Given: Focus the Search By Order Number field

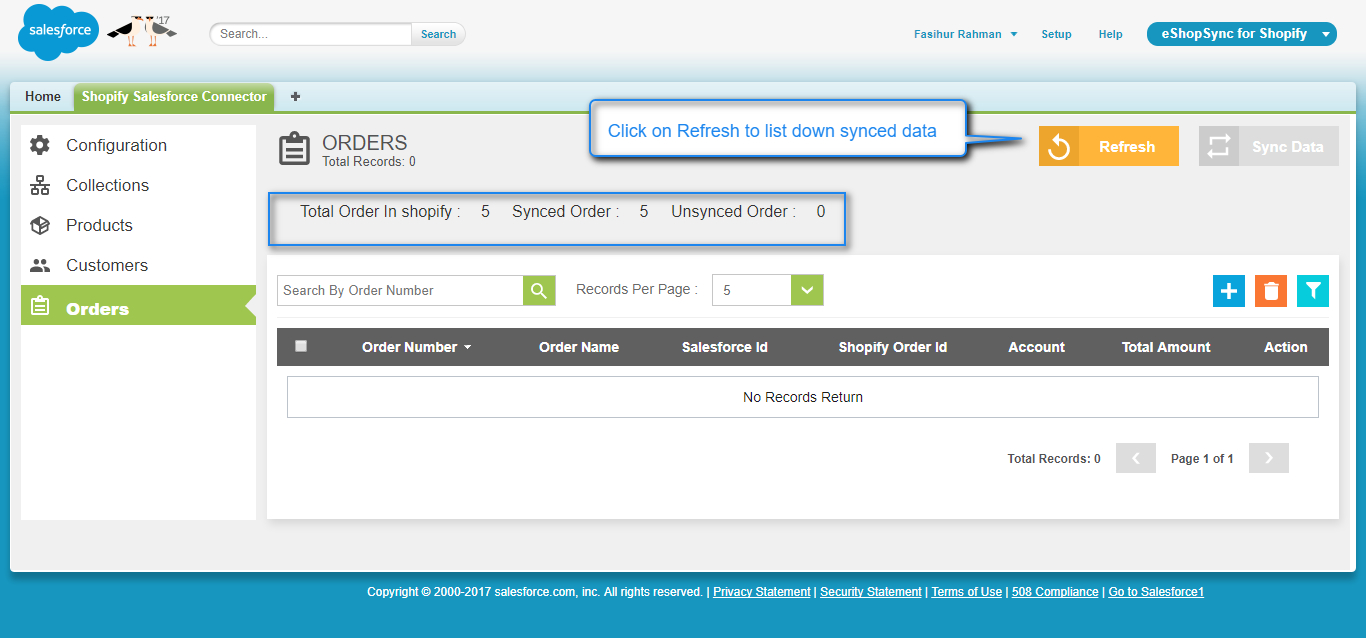Looking at the screenshot, I should (x=400, y=290).
